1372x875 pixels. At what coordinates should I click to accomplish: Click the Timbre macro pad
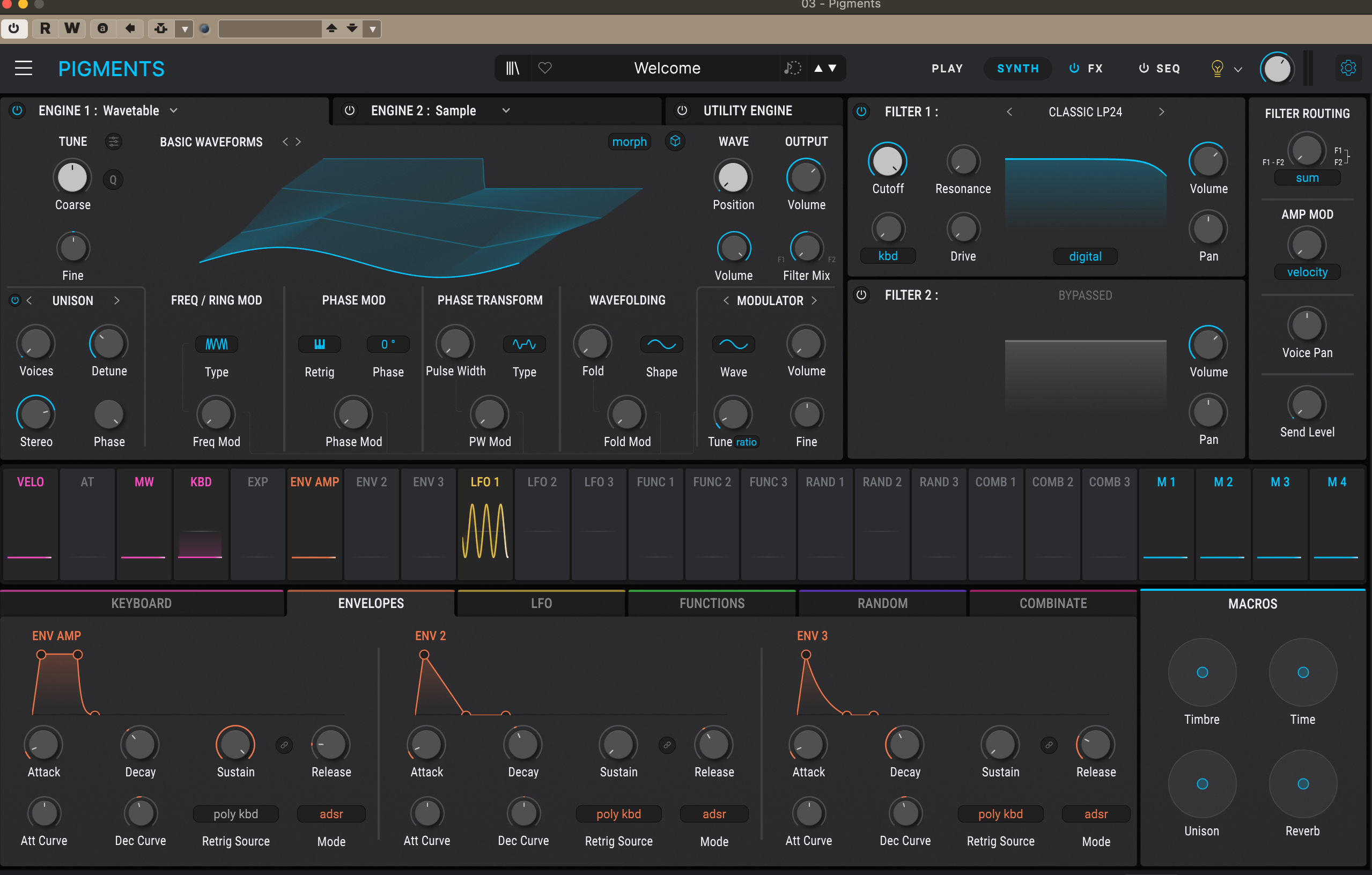[1202, 672]
